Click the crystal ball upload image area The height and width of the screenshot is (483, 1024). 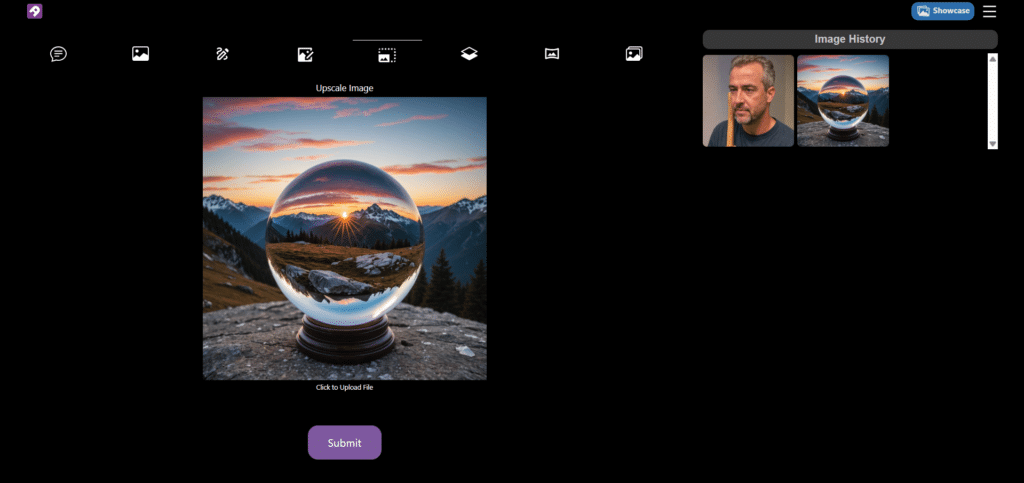coord(345,238)
